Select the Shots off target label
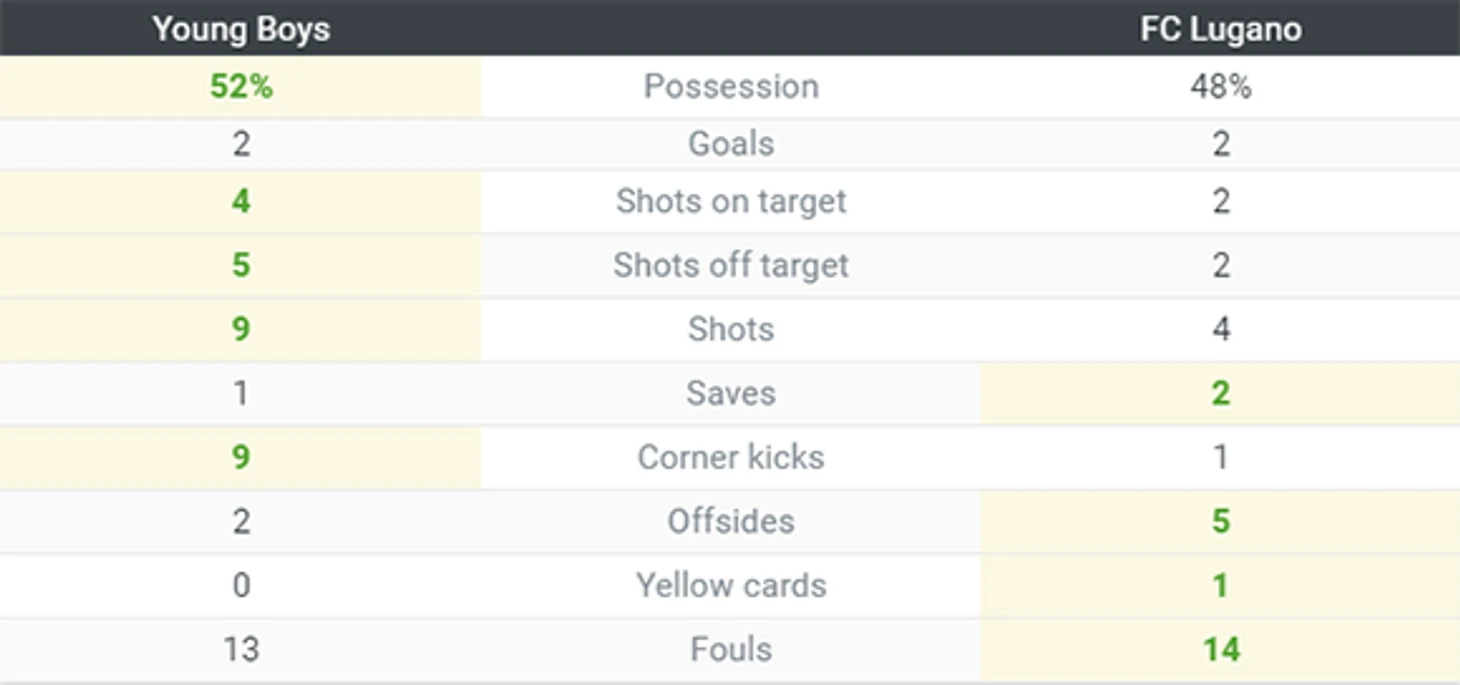This screenshot has height=685, width=1460. pos(731,265)
